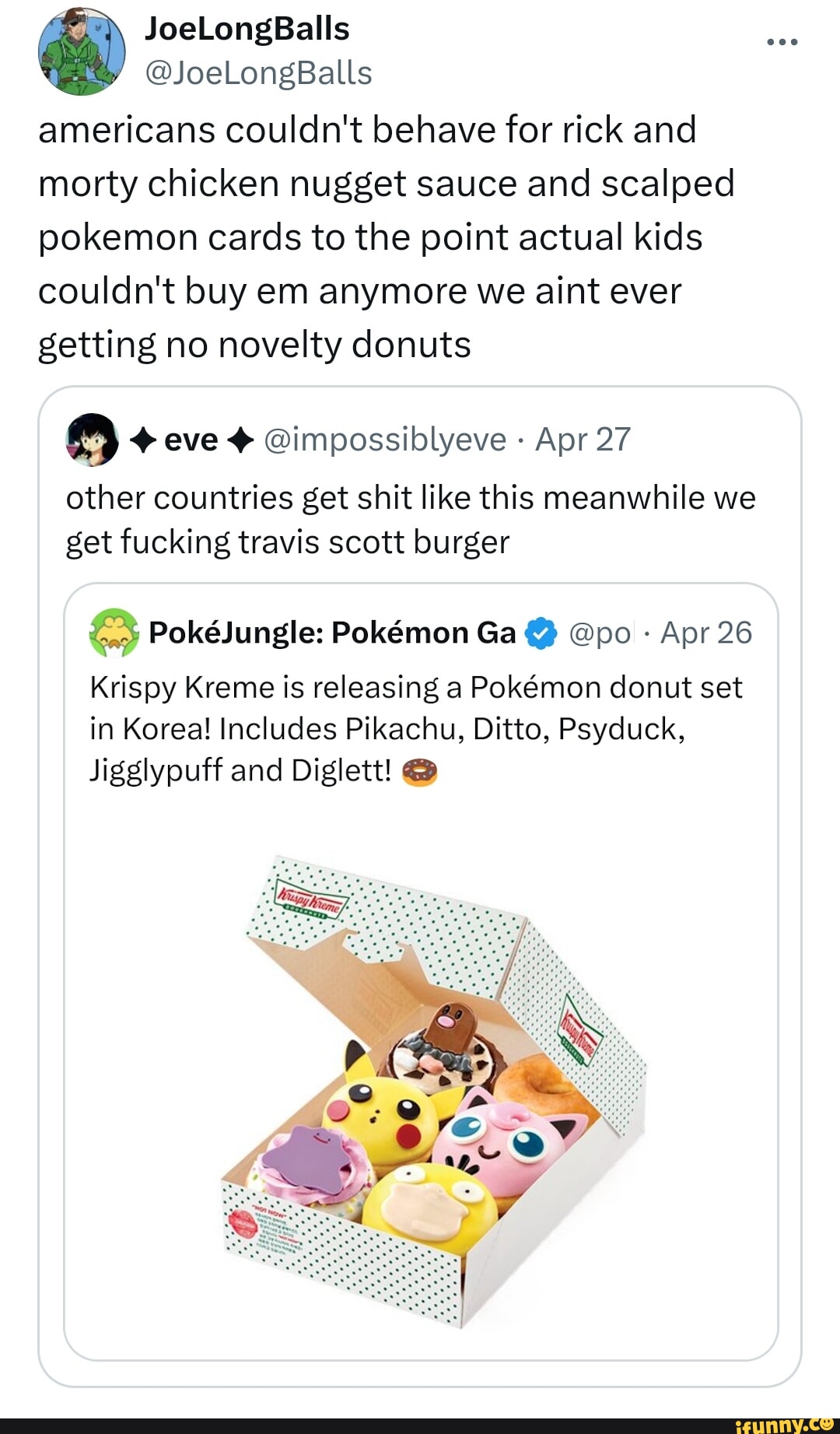This screenshot has width=840, height=1434.
Task: Open the eve display name link
Action: coord(191,440)
